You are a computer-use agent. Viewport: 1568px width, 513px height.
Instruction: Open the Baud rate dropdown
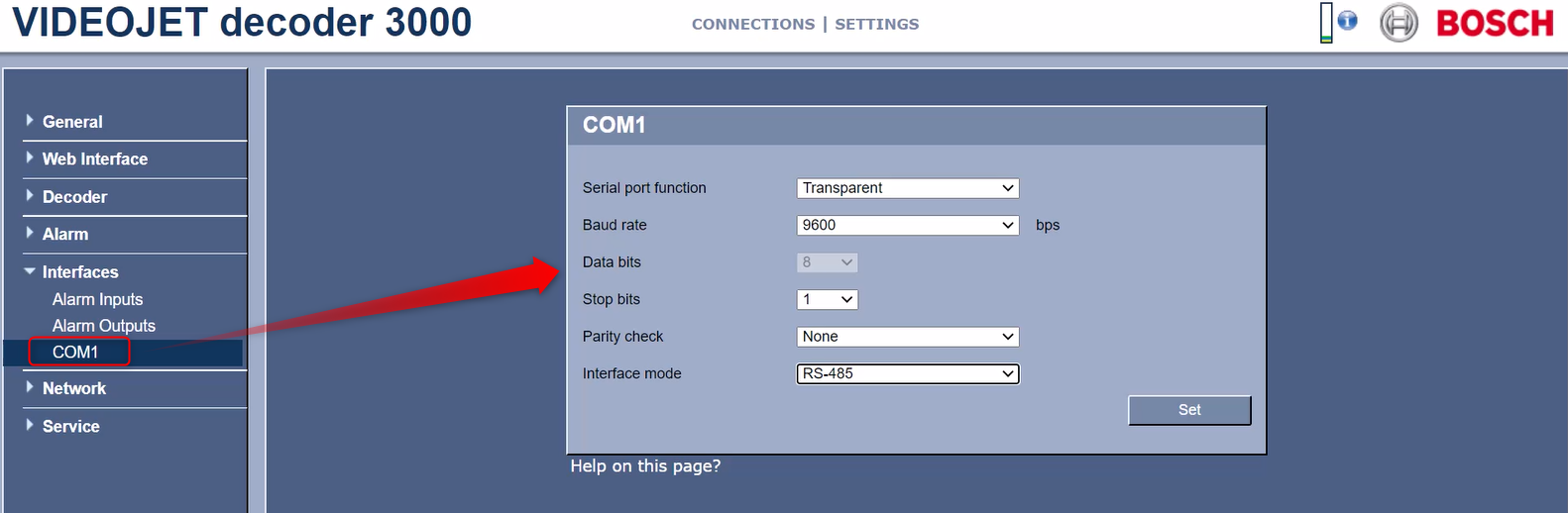tap(907, 226)
